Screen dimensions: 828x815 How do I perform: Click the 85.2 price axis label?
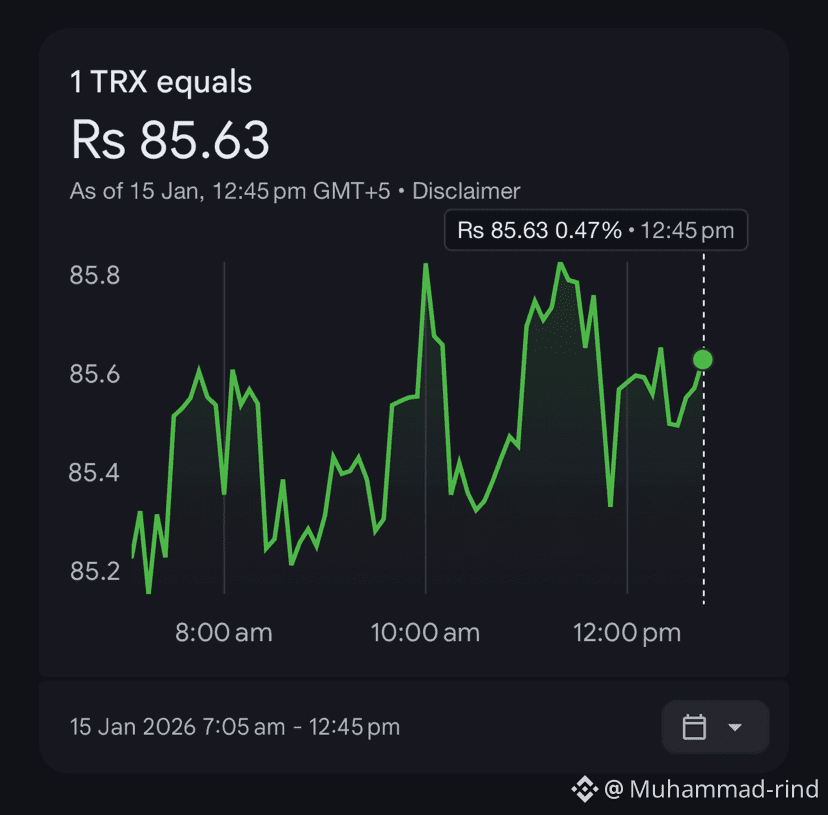94,572
